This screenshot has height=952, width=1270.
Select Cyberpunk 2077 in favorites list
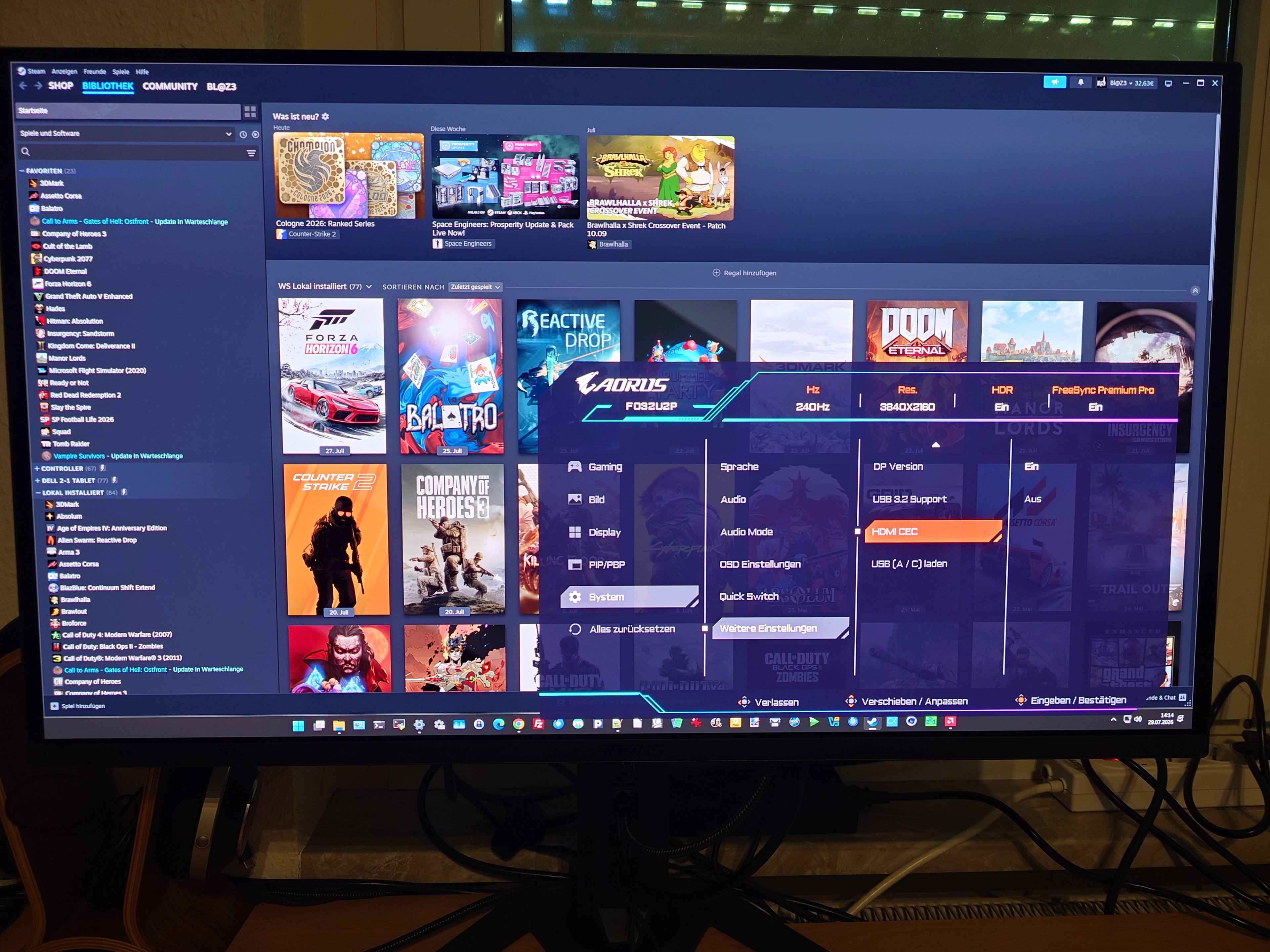coord(68,259)
